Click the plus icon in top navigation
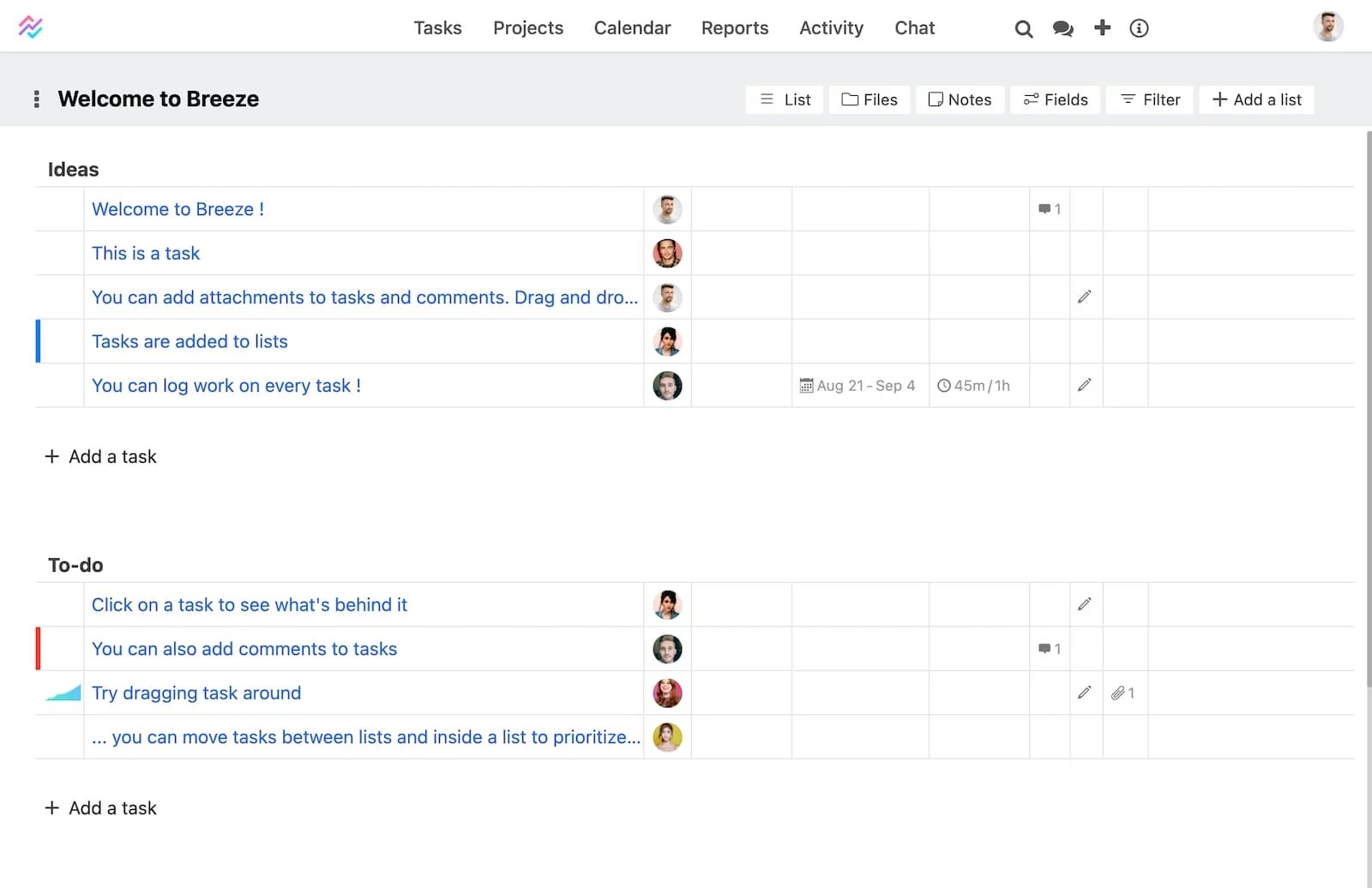Image resolution: width=1372 pixels, height=888 pixels. [1102, 28]
